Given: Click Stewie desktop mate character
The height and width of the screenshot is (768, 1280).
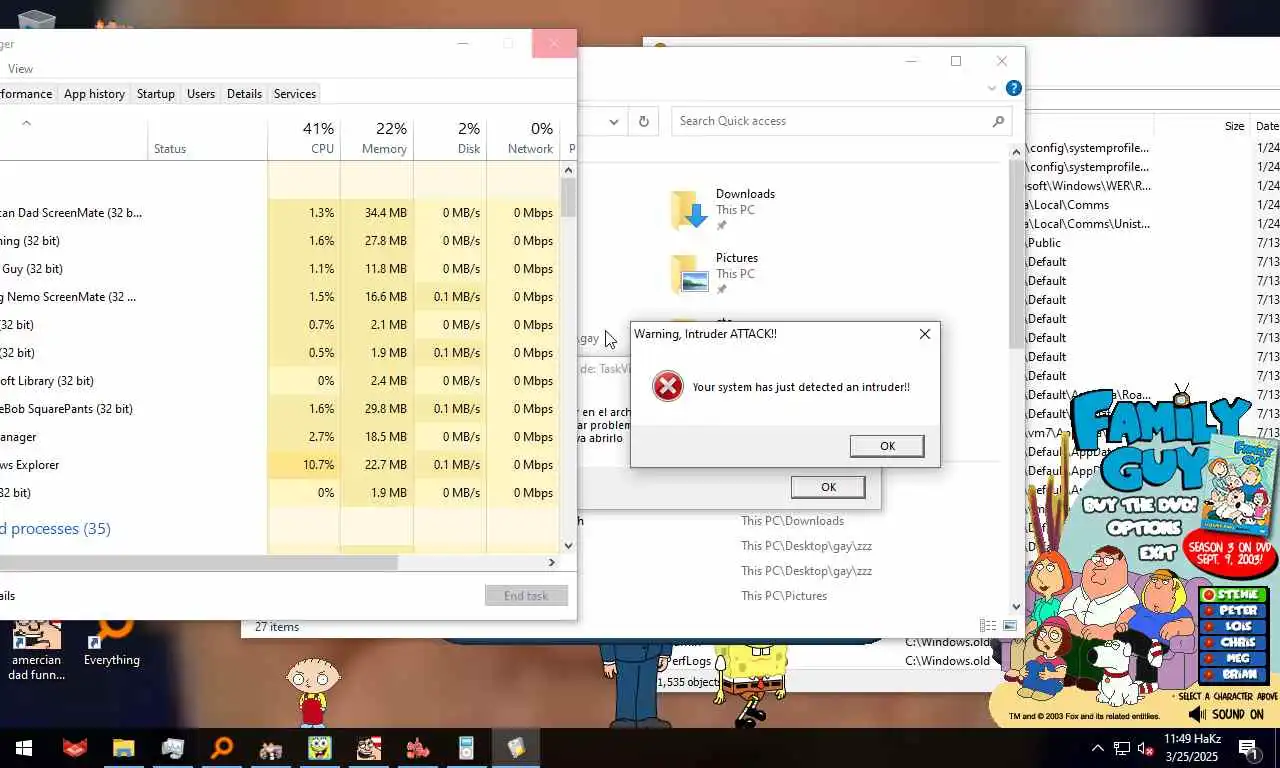Looking at the screenshot, I should [x=312, y=692].
